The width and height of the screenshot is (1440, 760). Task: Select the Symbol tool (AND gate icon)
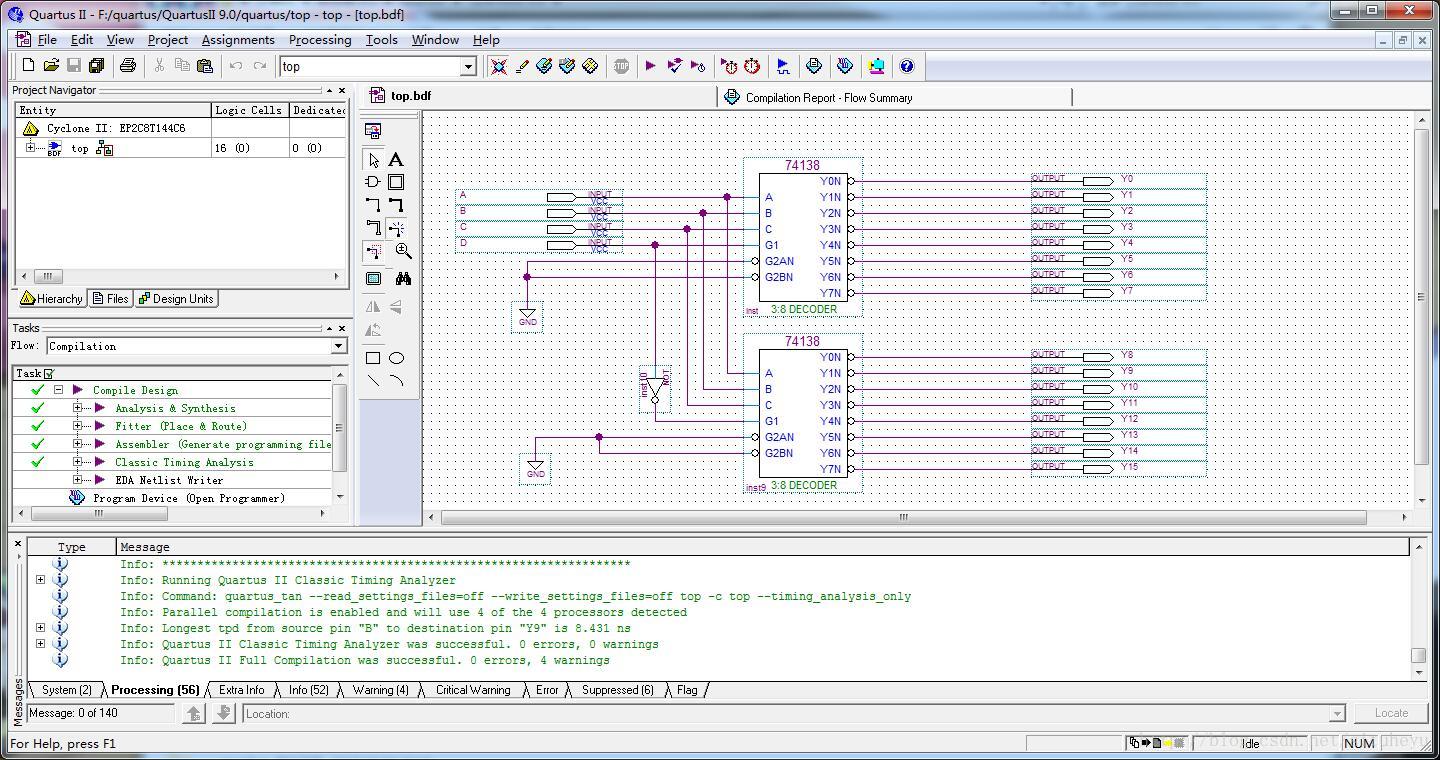click(x=373, y=182)
